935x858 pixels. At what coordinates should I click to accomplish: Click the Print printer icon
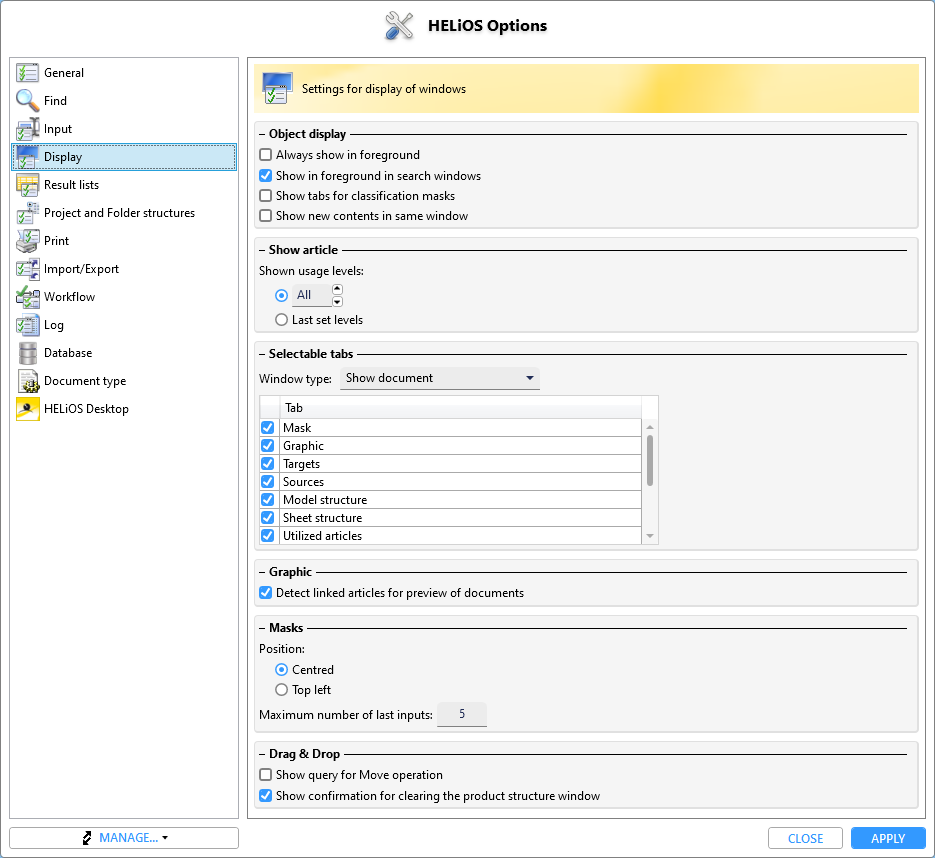tap(27, 241)
